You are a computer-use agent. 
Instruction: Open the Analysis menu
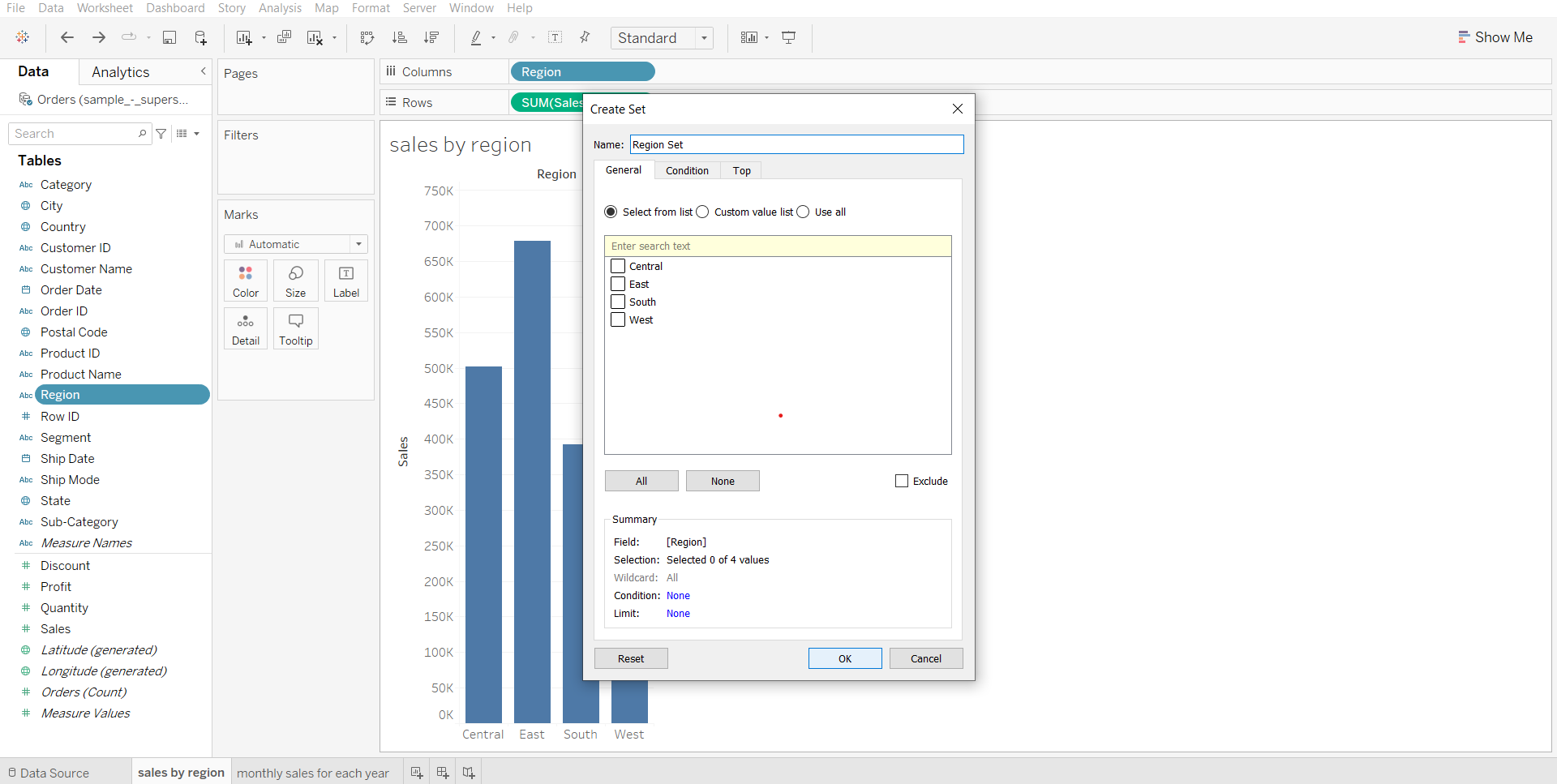[x=280, y=8]
